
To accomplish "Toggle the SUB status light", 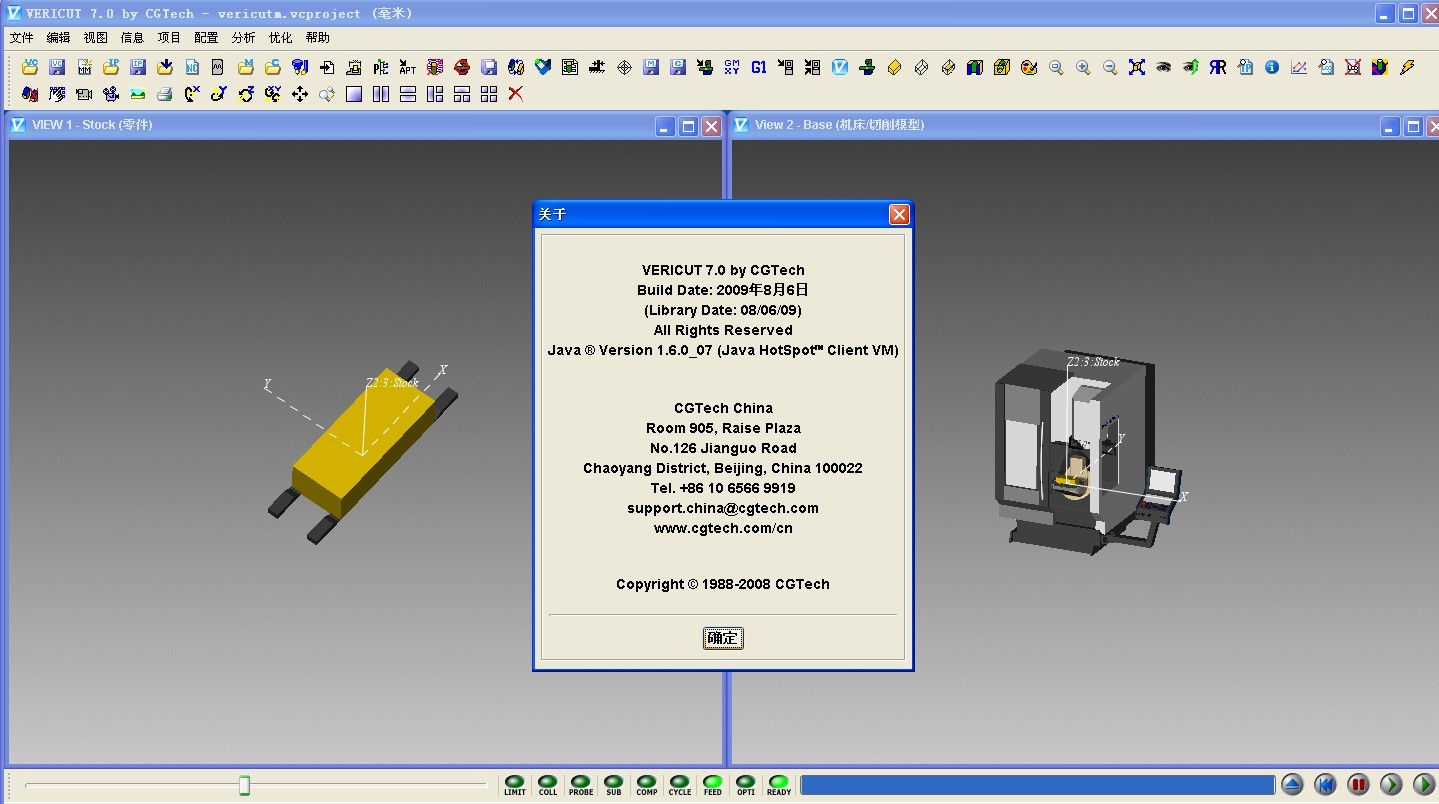I will 614,783.
